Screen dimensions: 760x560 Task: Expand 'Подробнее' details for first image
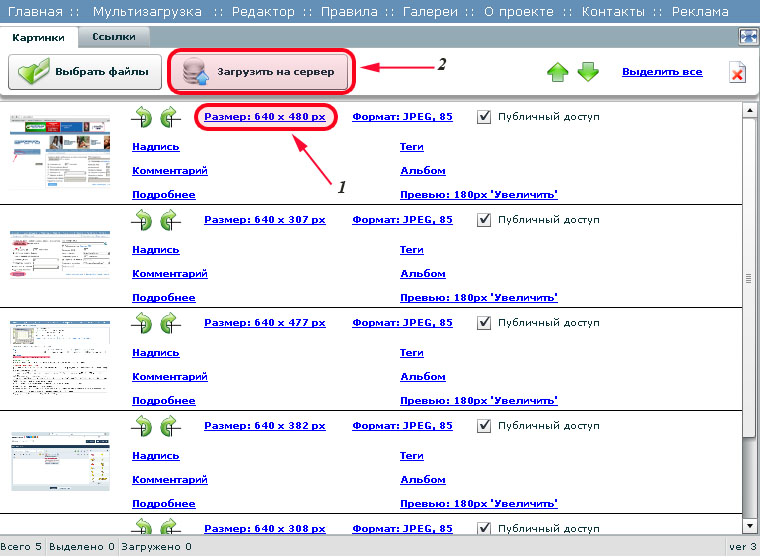pos(164,195)
